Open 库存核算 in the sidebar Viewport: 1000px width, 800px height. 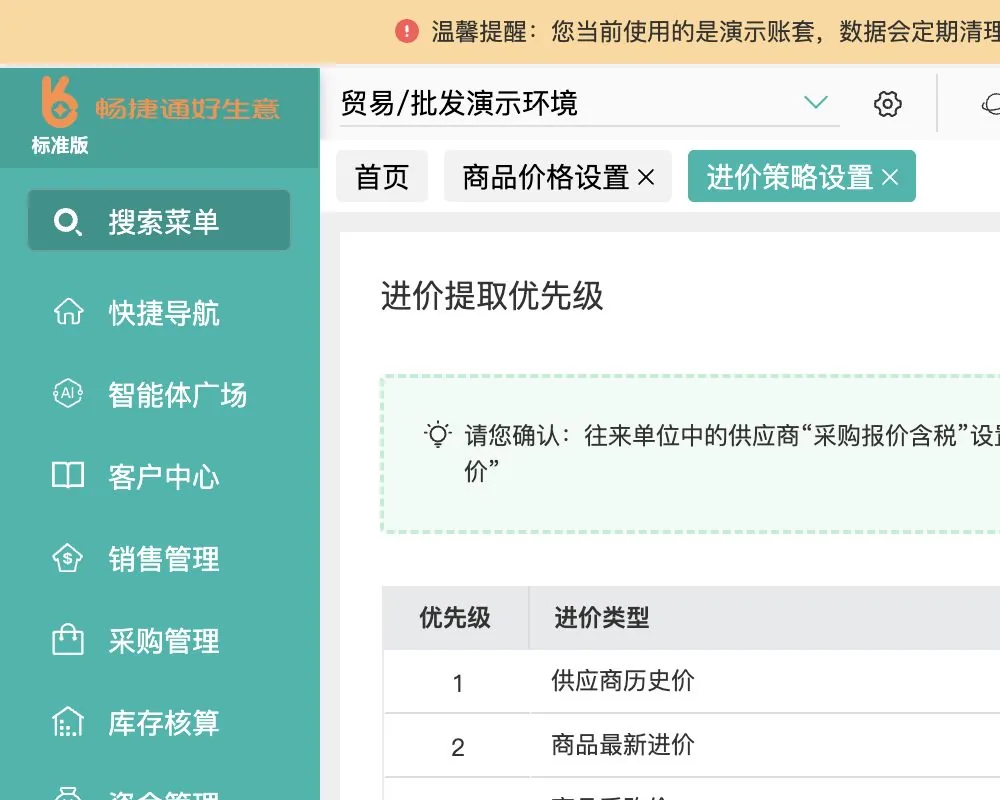163,723
